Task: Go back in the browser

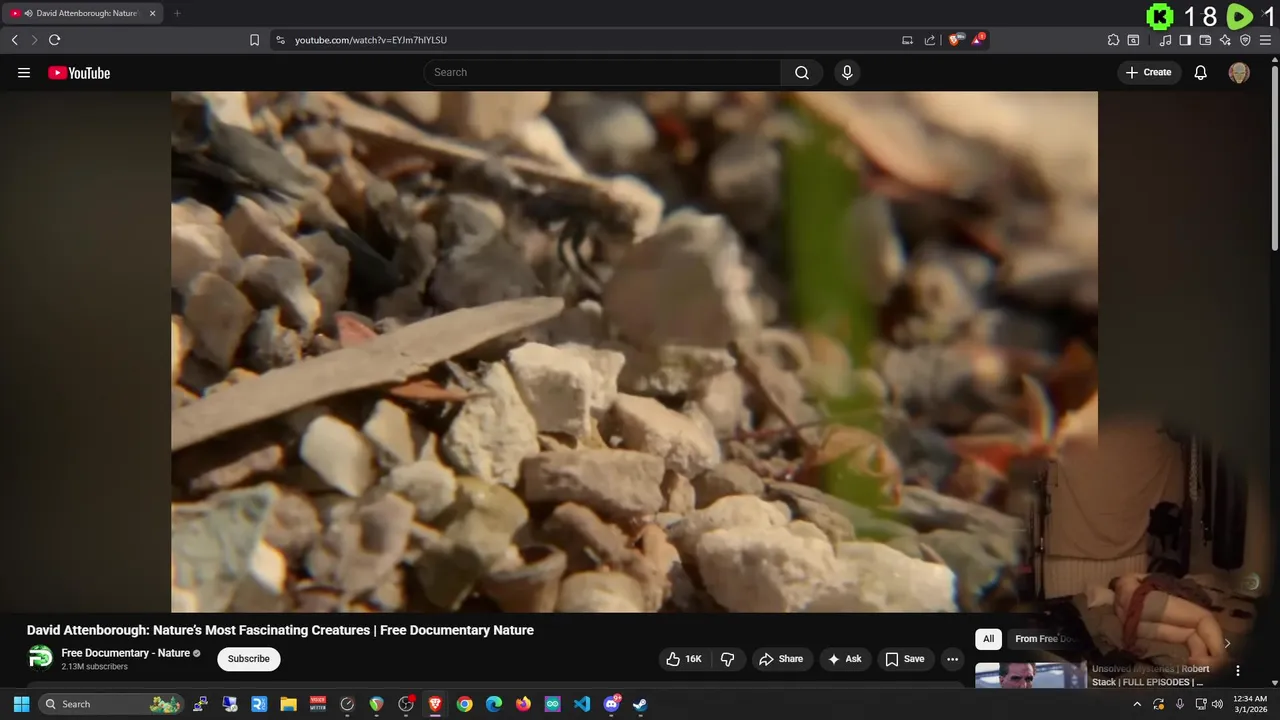Action: coord(14,40)
